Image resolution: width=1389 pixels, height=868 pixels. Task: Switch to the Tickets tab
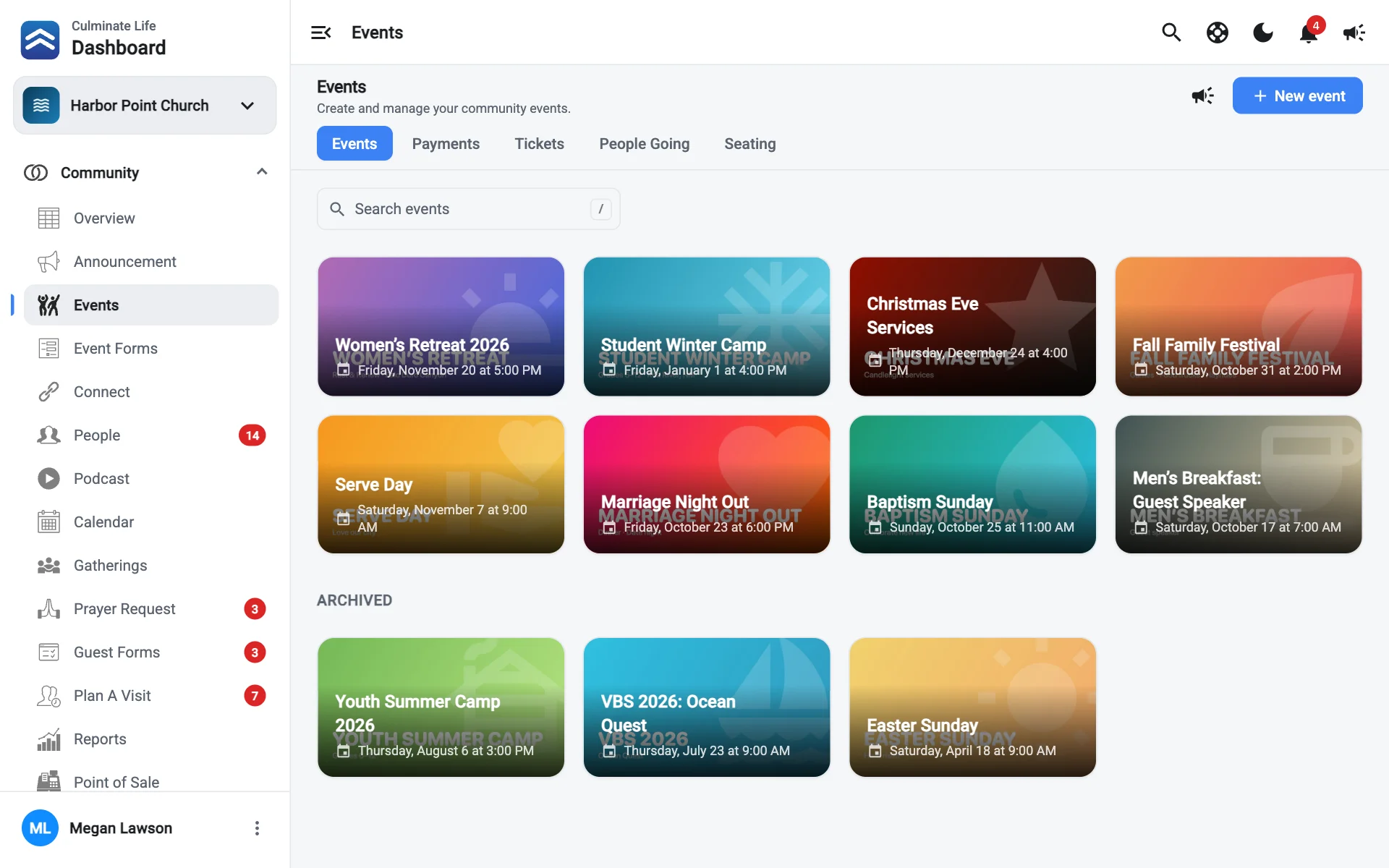coord(539,144)
